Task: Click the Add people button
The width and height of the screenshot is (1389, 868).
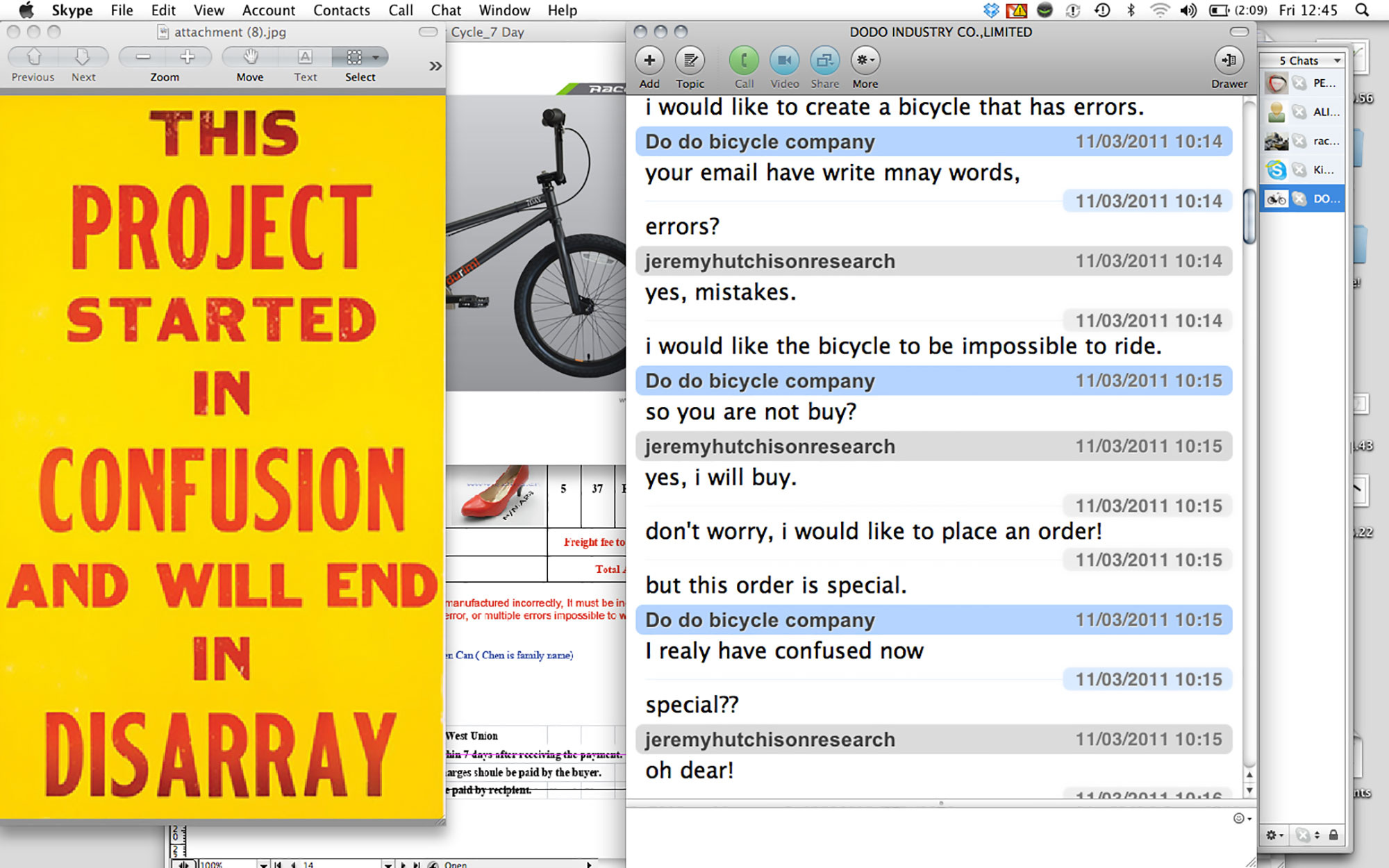Action: (x=649, y=61)
